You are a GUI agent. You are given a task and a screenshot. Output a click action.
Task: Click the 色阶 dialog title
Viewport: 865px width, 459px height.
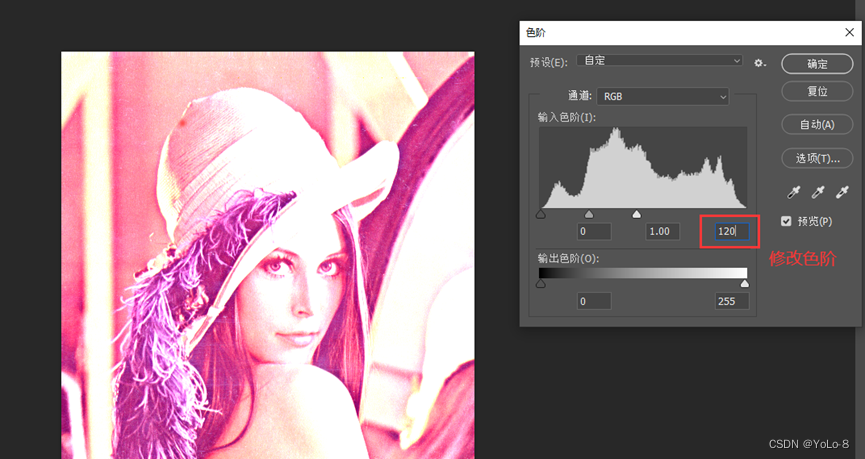536,33
